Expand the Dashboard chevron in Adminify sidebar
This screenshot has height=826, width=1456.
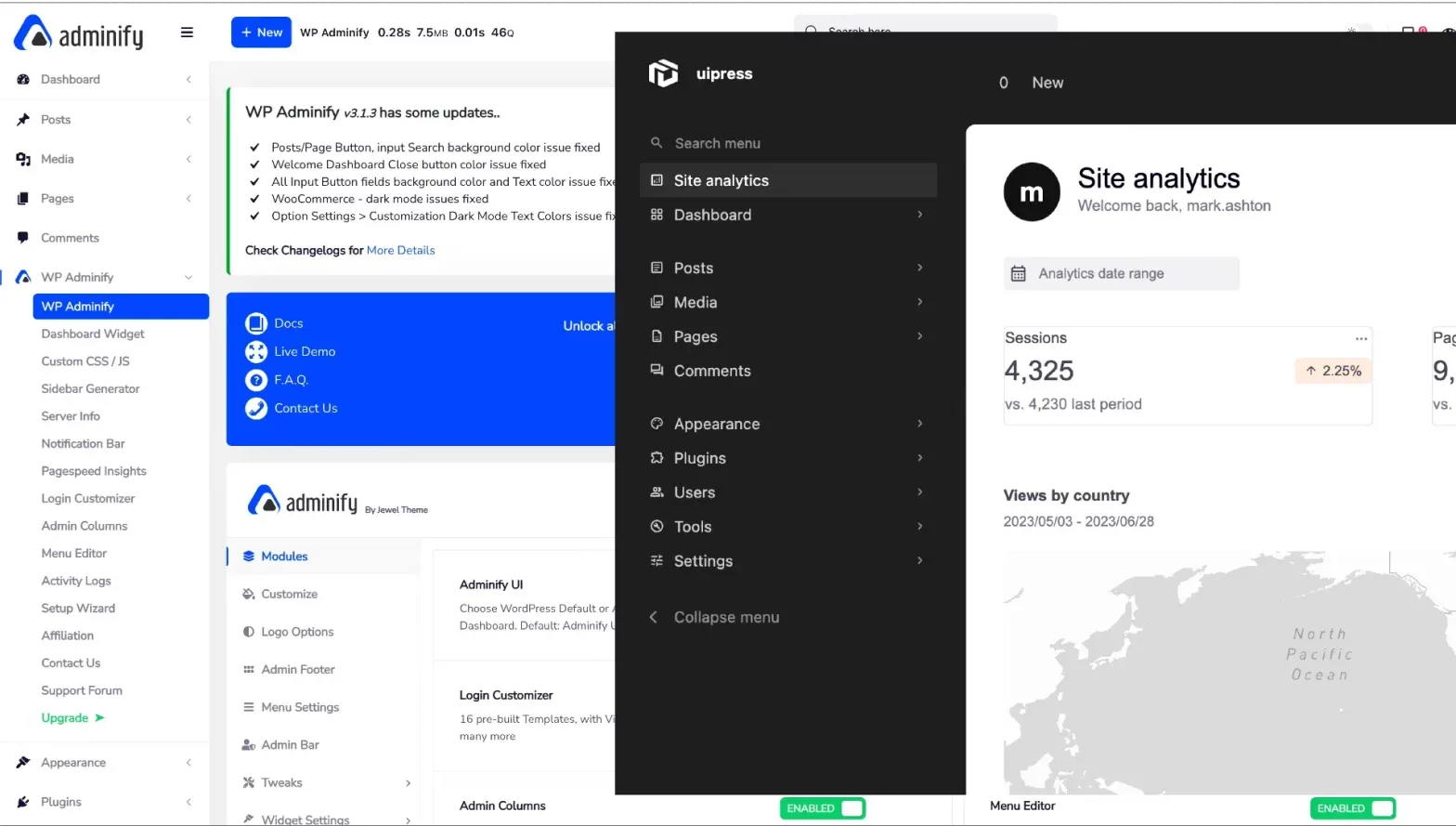click(188, 80)
